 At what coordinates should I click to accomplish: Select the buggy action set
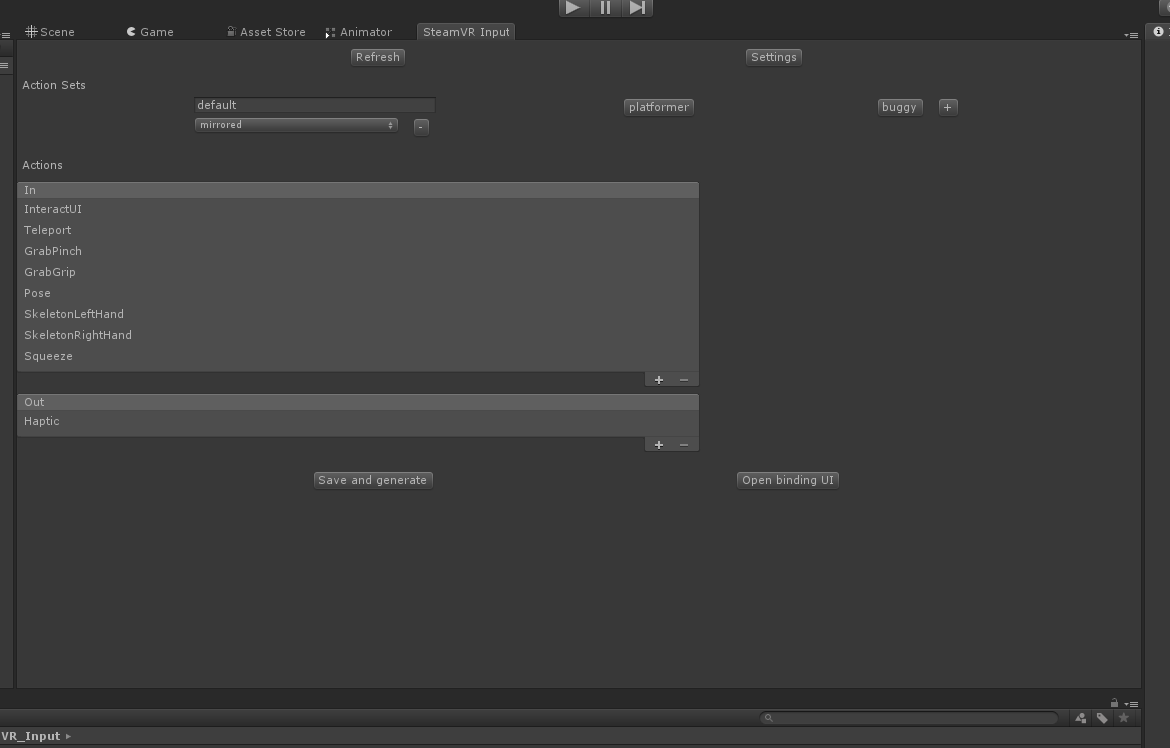click(x=899, y=107)
